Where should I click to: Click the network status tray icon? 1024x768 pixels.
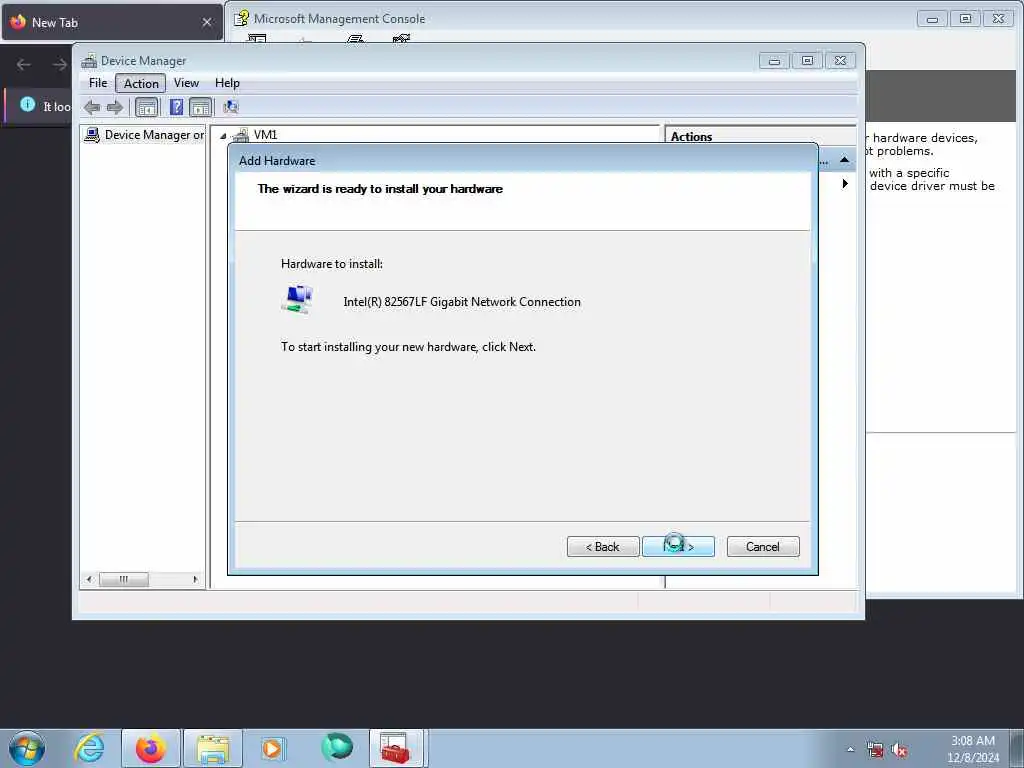[875, 750]
